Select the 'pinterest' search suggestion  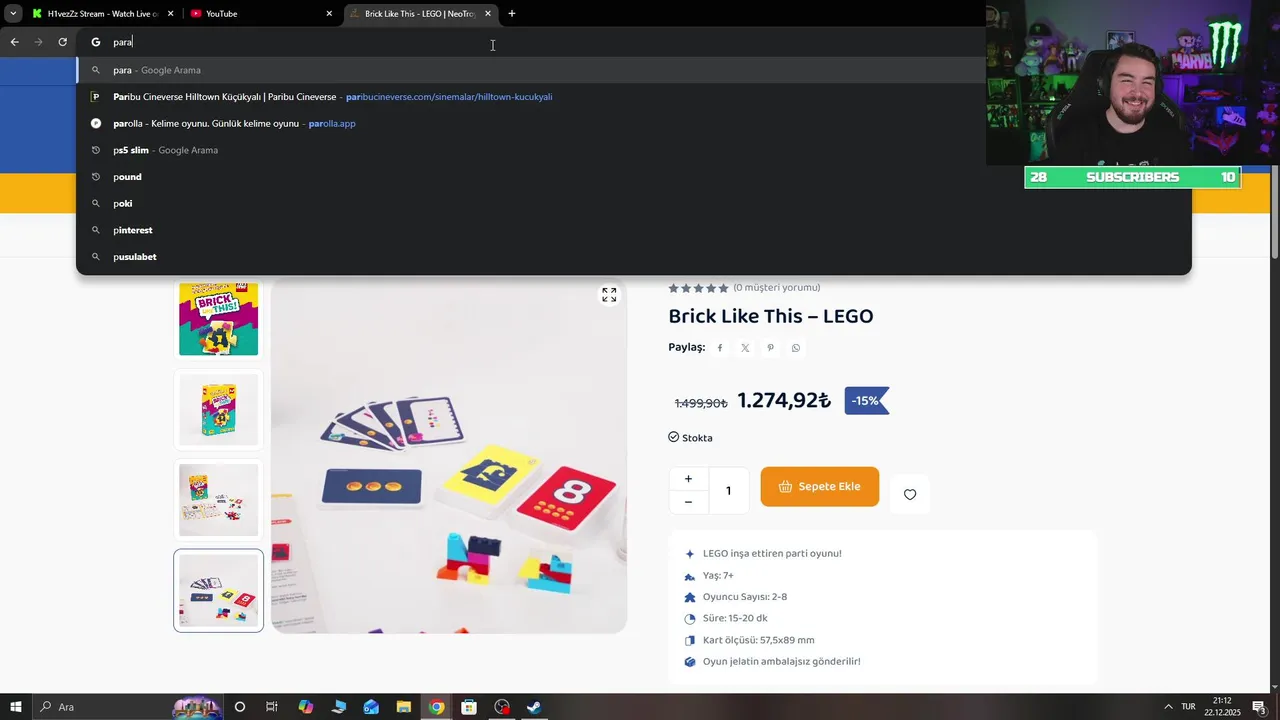pyautogui.click(x=634, y=230)
